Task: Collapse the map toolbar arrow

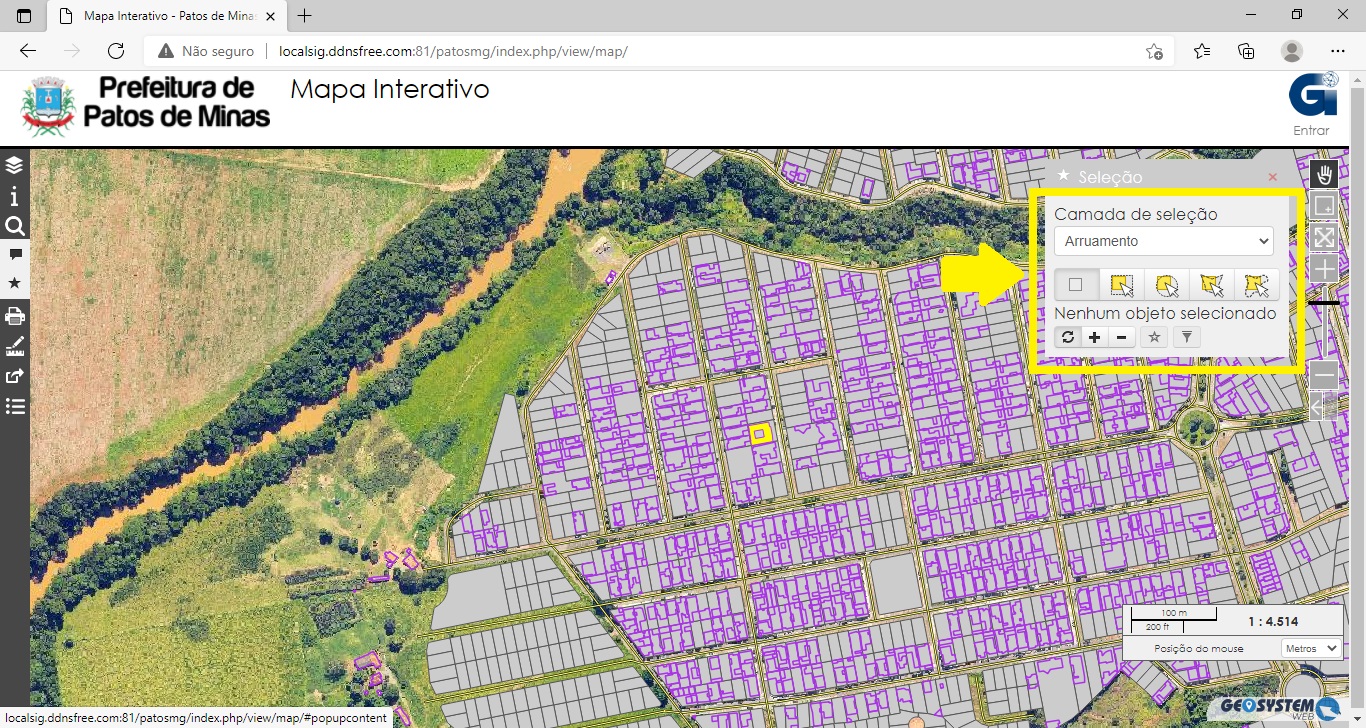Action: click(x=1317, y=407)
